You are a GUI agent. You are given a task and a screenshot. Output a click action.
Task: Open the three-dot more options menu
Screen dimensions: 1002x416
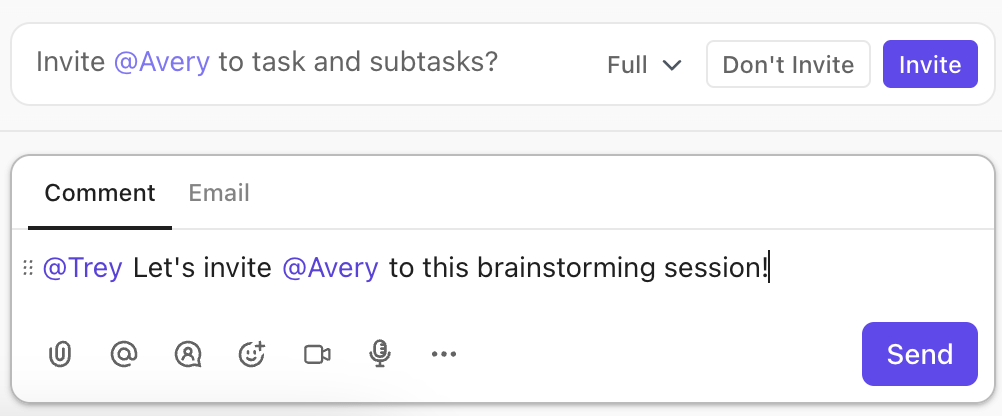444,354
